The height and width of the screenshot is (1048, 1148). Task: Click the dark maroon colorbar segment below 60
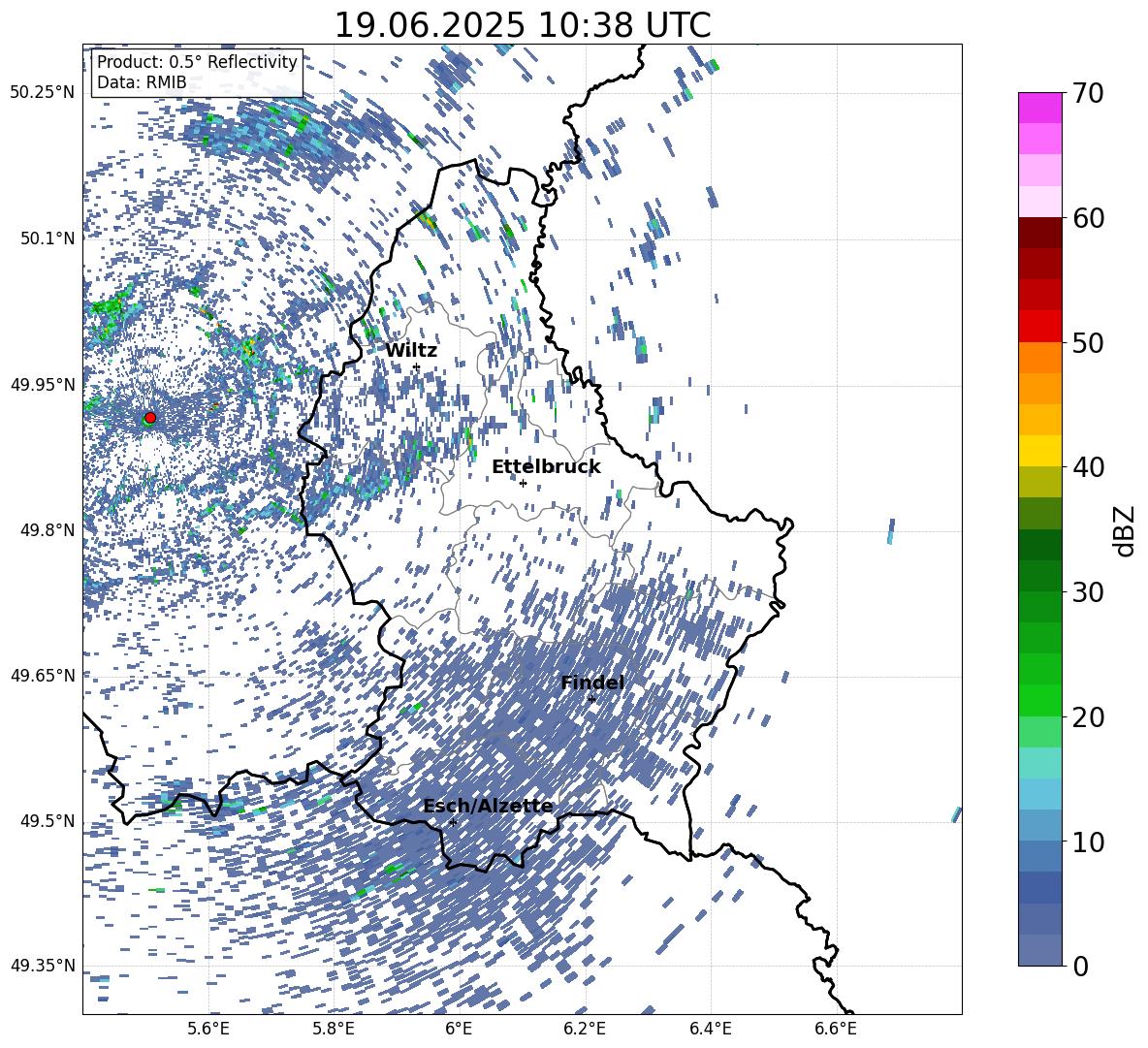coord(1039,233)
